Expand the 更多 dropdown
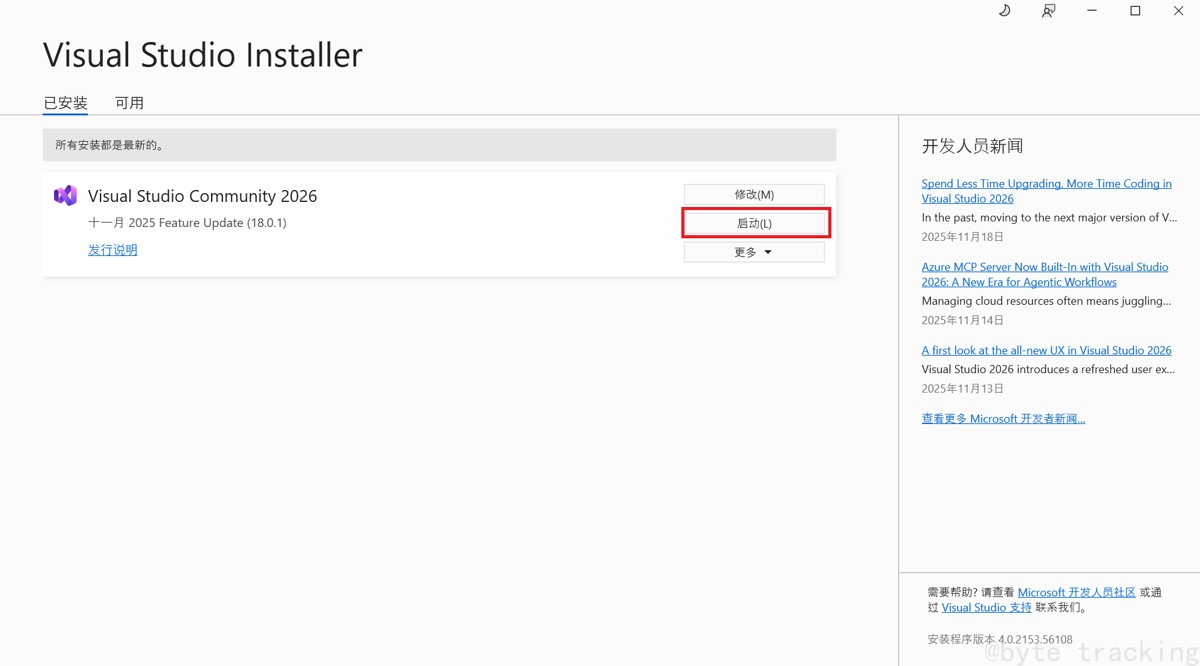 coord(754,251)
